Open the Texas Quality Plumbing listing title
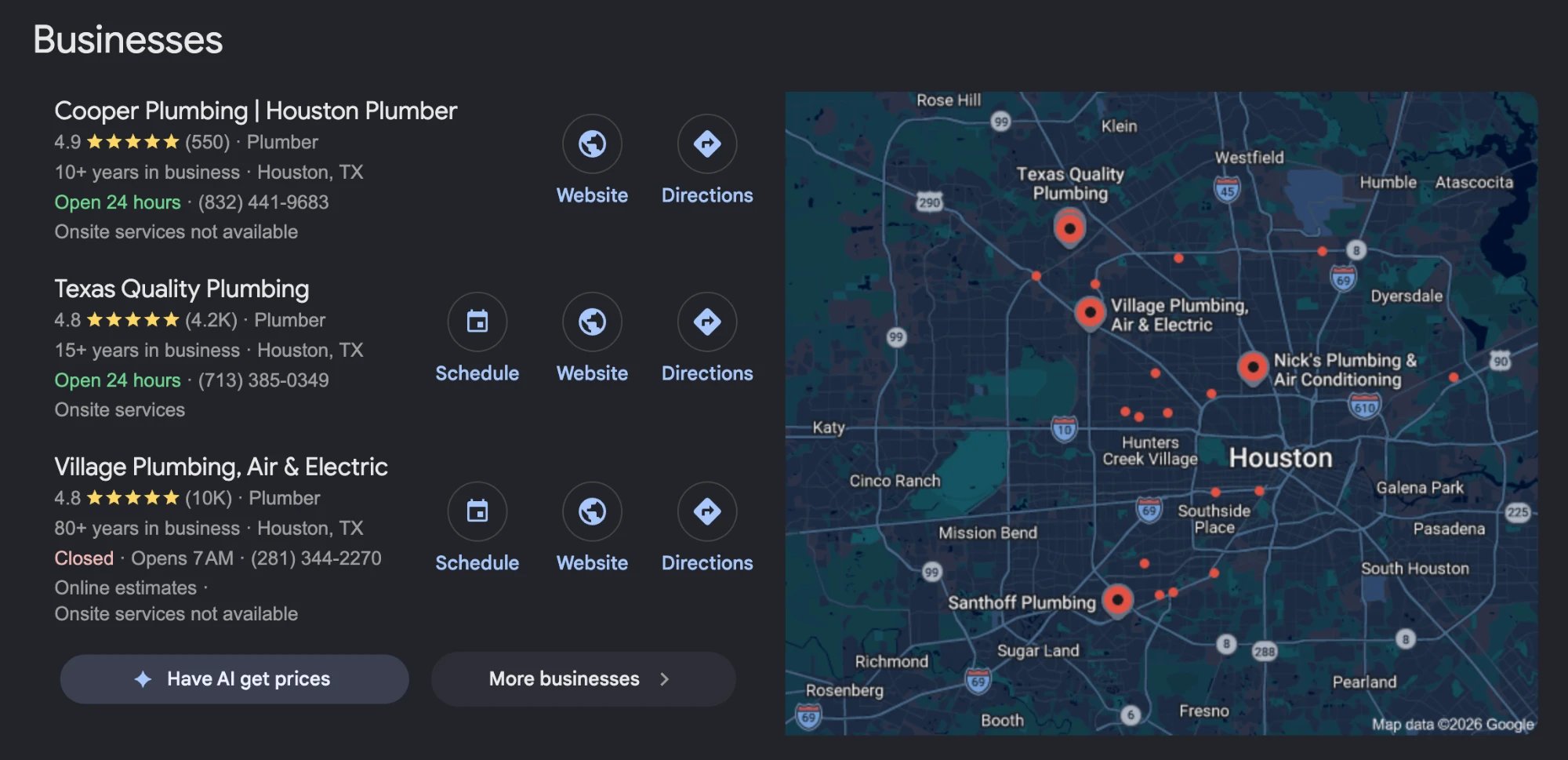The height and width of the screenshot is (760, 1568). click(182, 289)
